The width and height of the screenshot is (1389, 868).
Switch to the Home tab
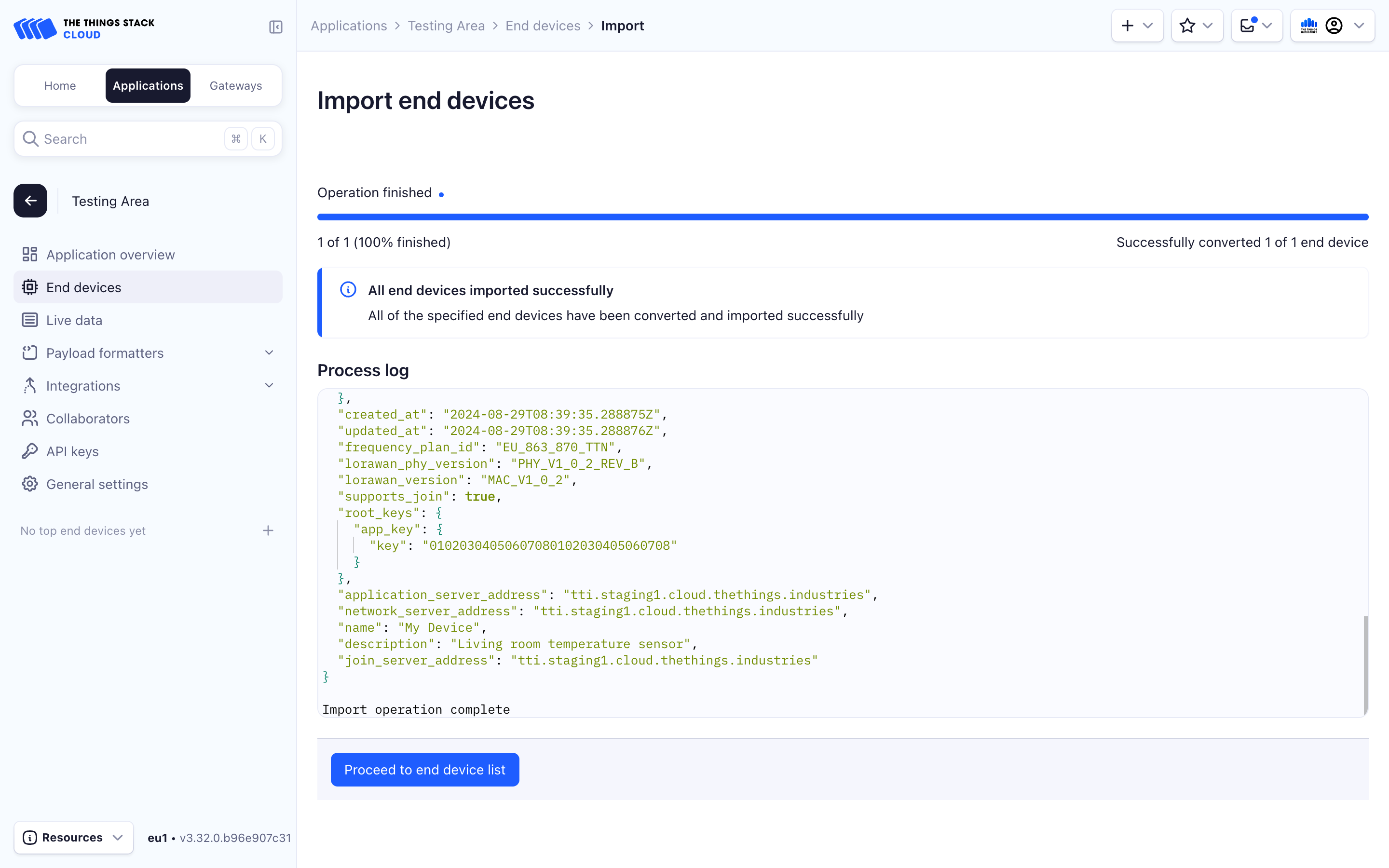pos(60,85)
